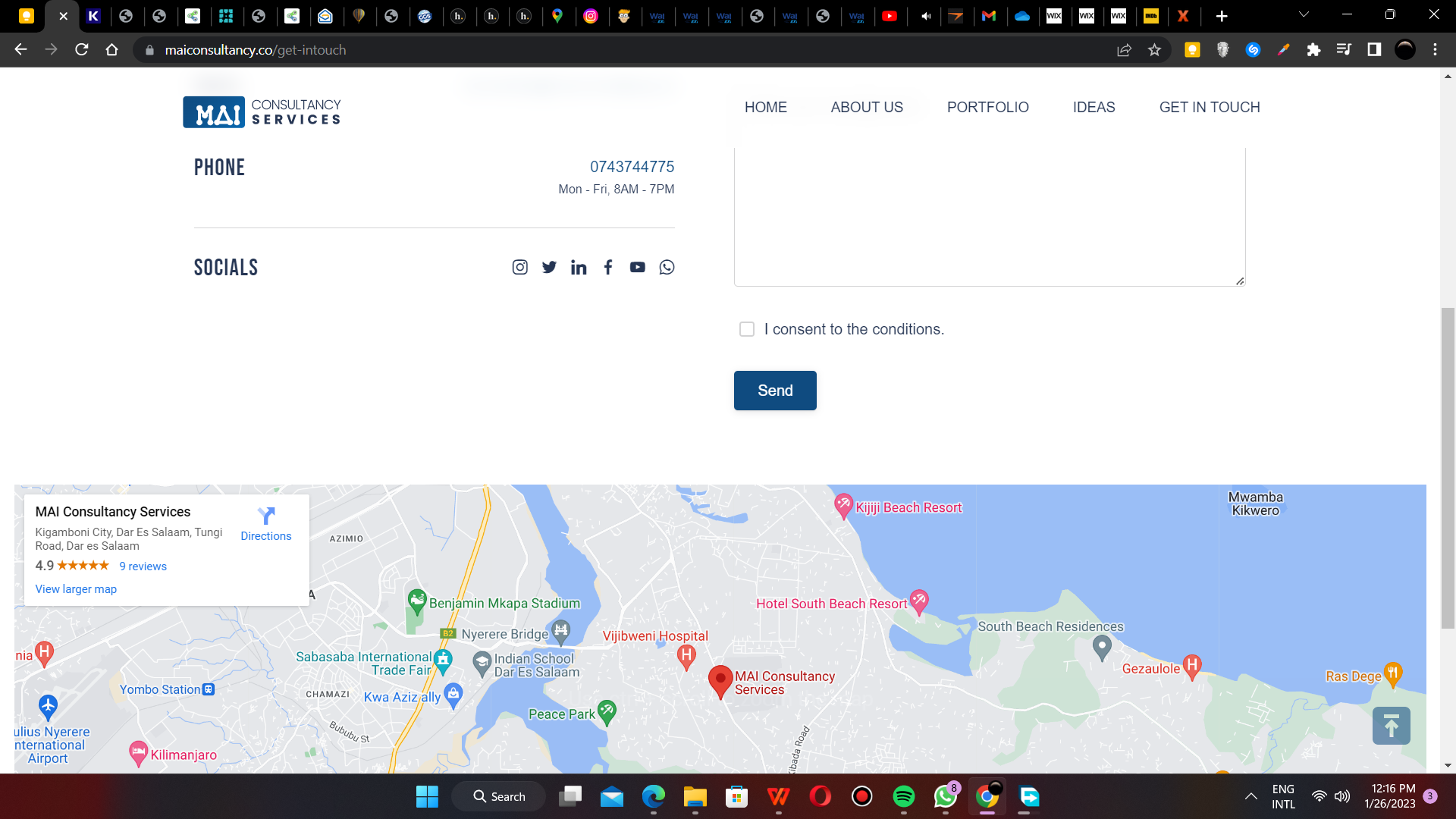Click the map Directions icon
The image size is (1456, 819).
point(265,516)
